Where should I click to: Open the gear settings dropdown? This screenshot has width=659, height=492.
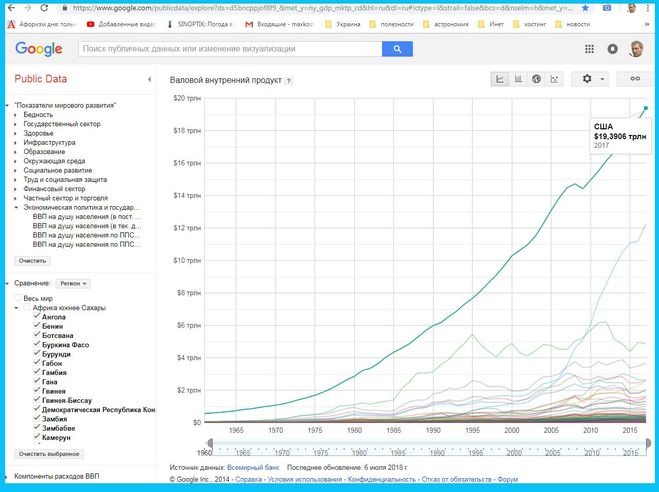592,79
